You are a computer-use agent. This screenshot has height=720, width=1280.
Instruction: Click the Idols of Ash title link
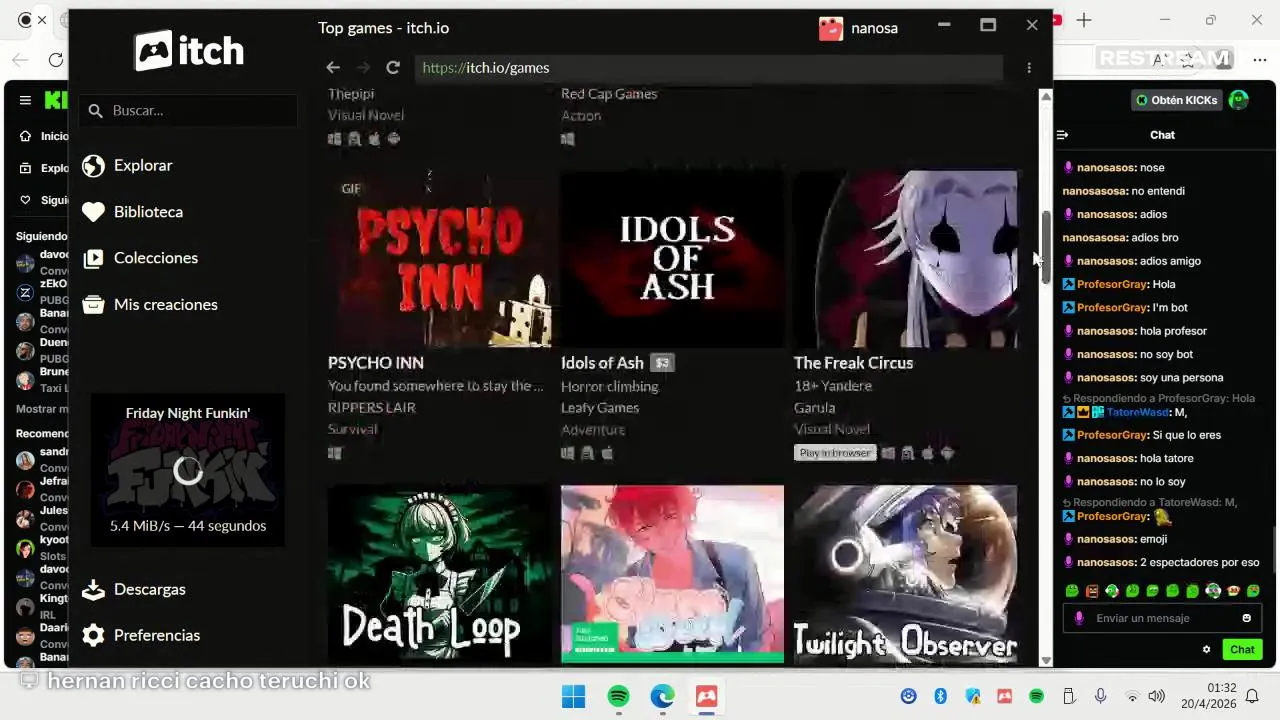[602, 363]
